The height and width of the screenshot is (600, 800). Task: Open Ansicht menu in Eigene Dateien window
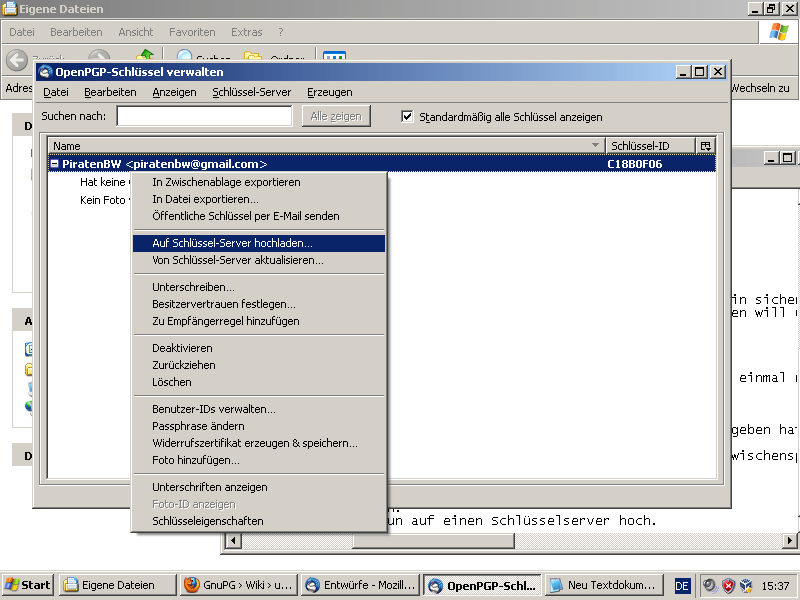coord(136,32)
